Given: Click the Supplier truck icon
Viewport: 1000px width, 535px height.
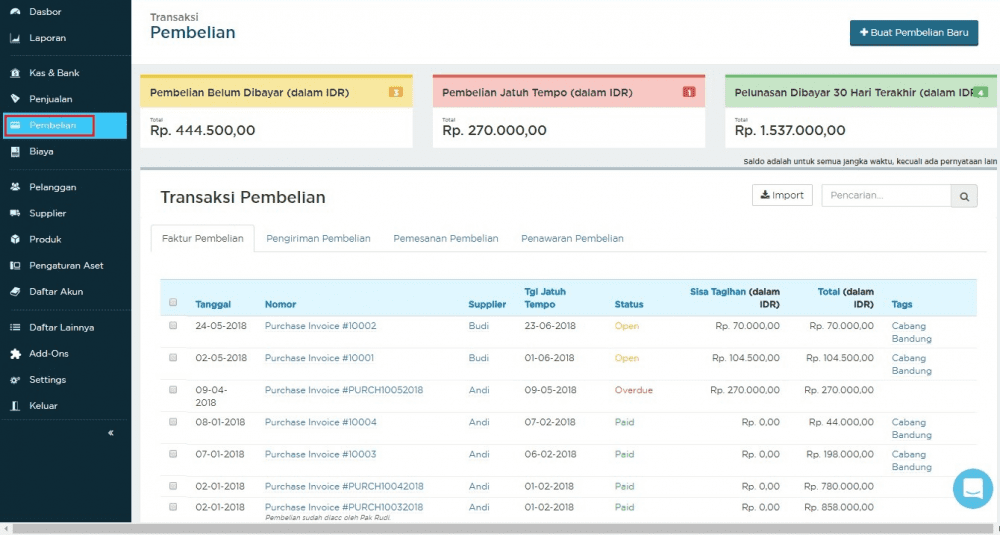Looking at the screenshot, I should pos(15,213).
